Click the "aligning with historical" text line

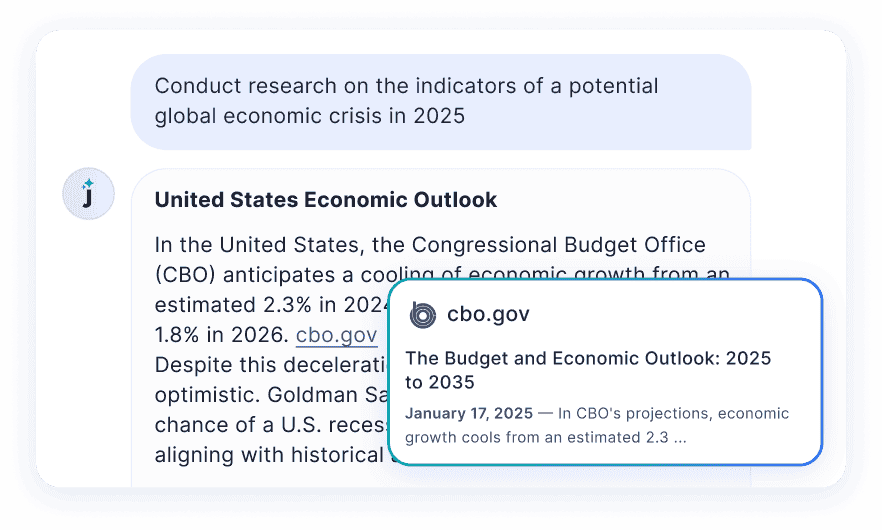271,455
